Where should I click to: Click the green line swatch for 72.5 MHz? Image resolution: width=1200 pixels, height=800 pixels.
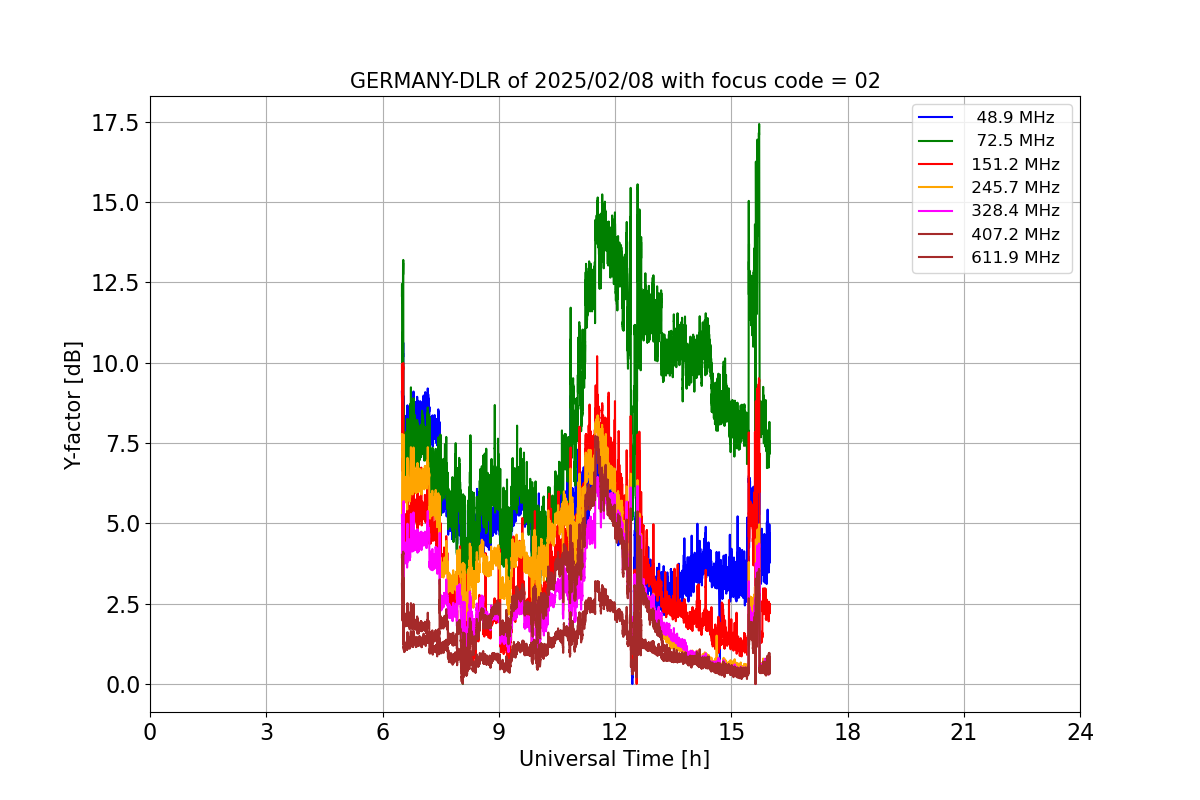click(x=936, y=141)
